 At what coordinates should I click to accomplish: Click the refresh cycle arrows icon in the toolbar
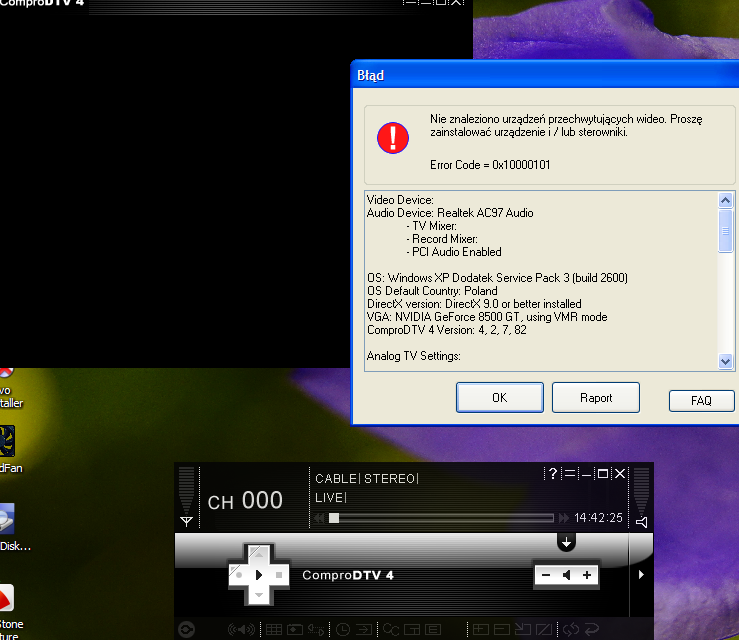pos(571,629)
